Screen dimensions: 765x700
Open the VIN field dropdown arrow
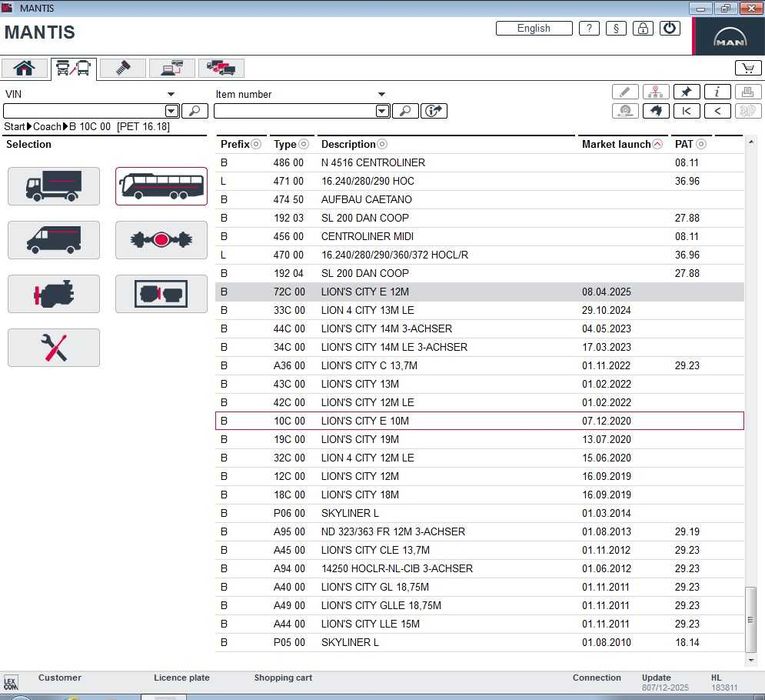171,111
